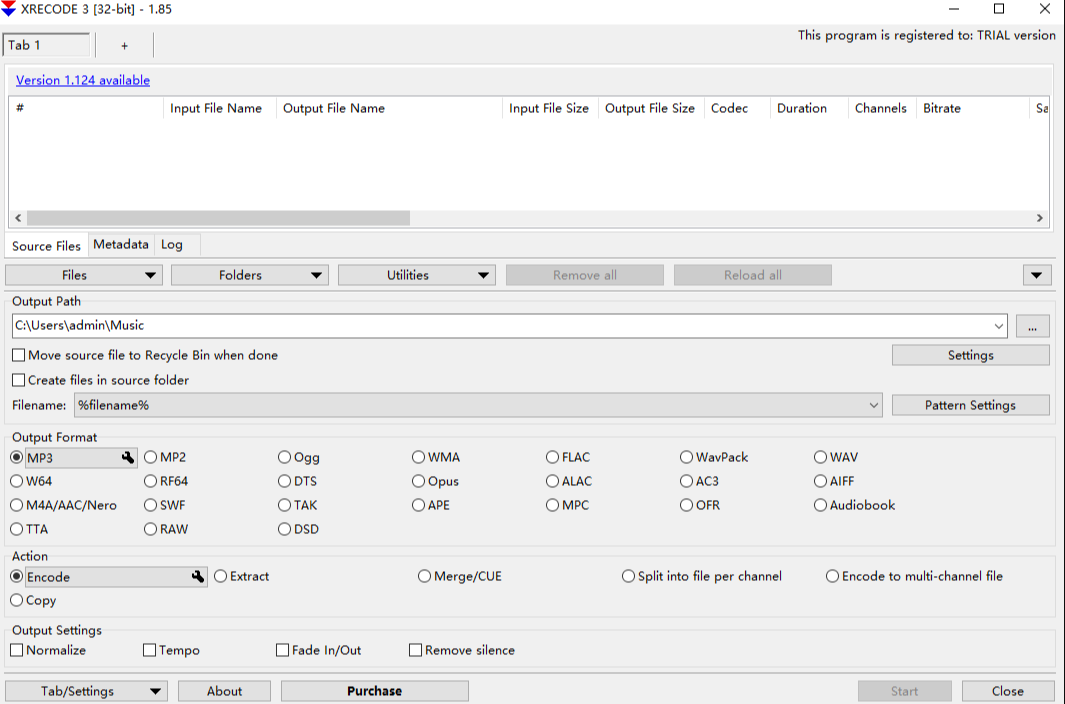The width and height of the screenshot is (1065, 704).
Task: Switch to Tab 1
Action: (46, 45)
